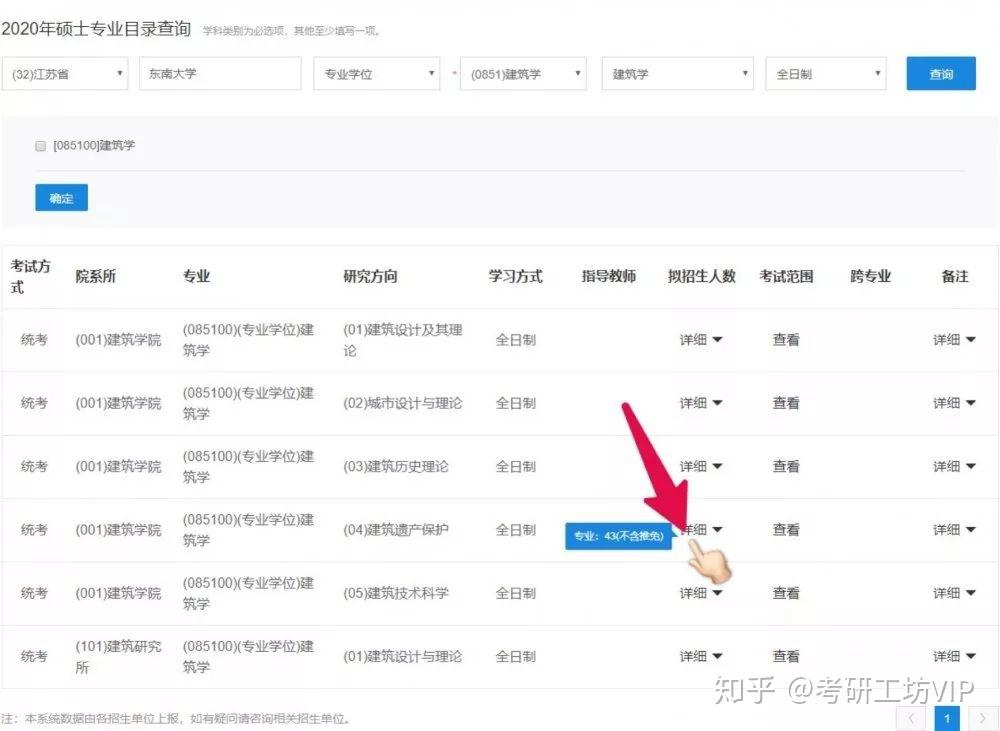This screenshot has height=731, width=1000.
Task: Click the (02)城市设计与理论 research direction cell
Action: click(402, 403)
